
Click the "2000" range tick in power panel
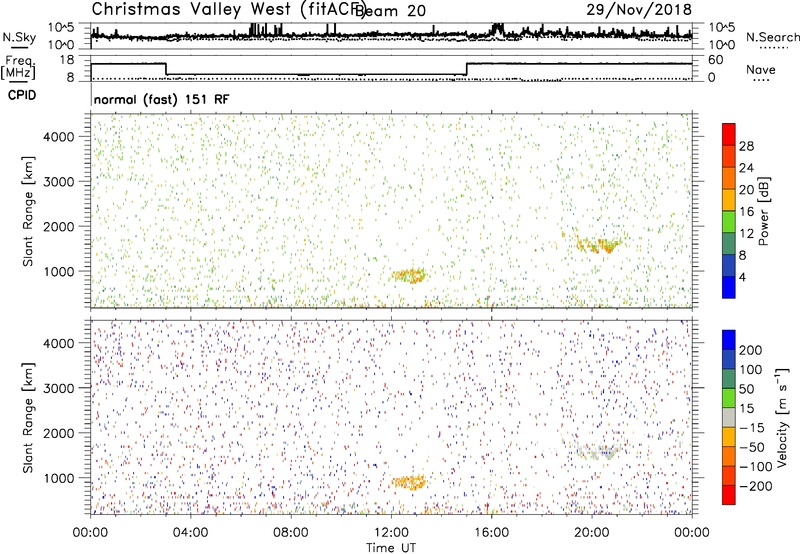click(58, 226)
